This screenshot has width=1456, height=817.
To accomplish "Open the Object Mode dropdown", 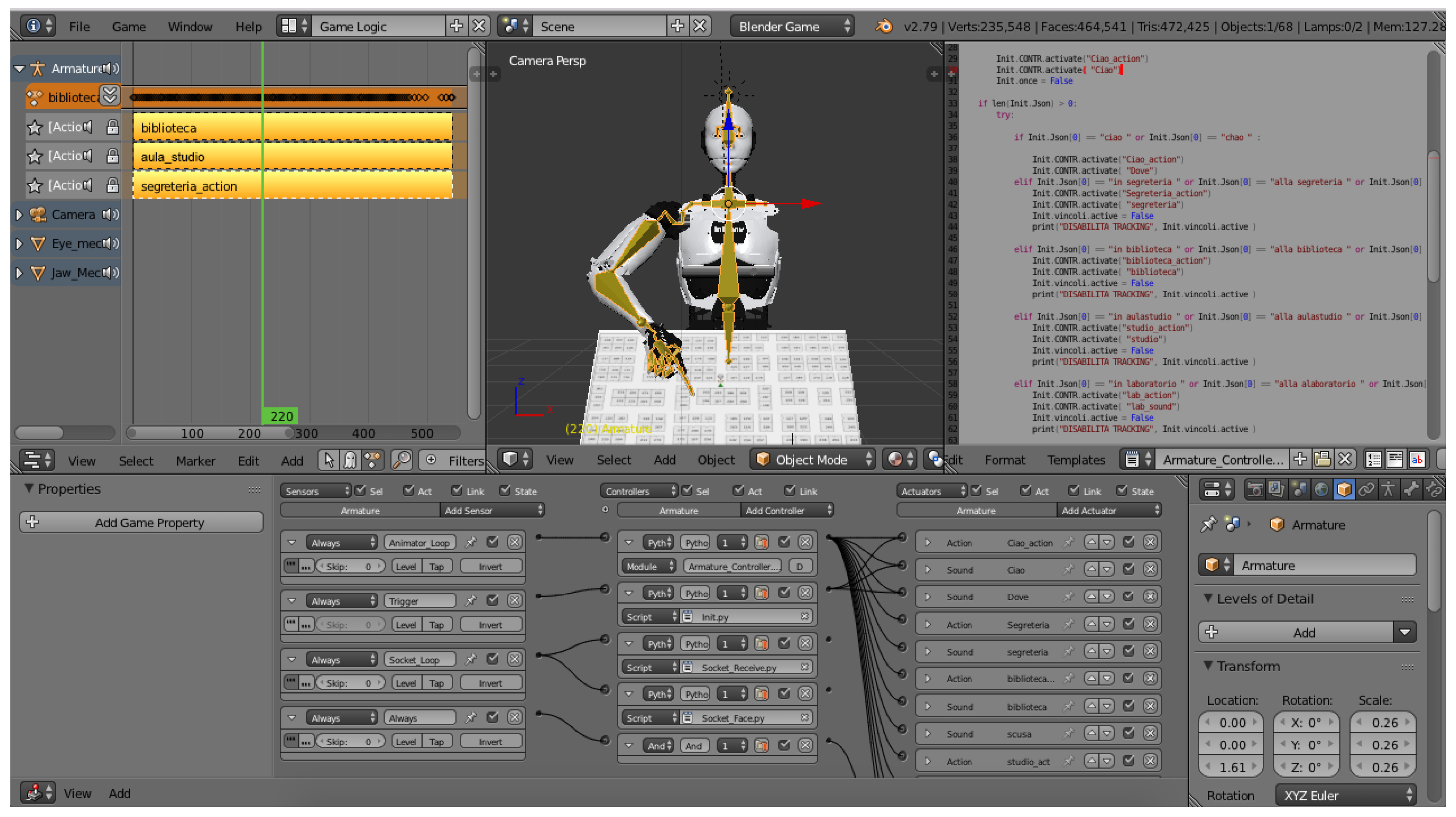I will click(812, 460).
